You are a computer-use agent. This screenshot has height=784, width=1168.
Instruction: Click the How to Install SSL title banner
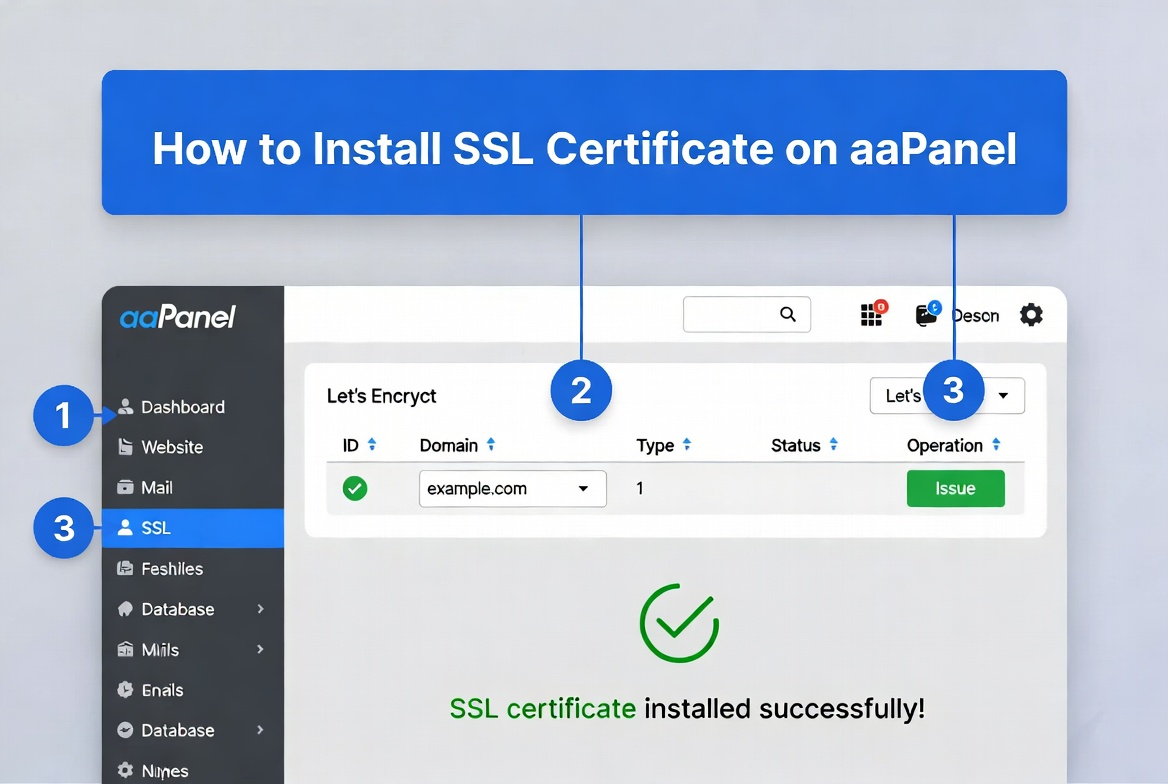tap(584, 142)
